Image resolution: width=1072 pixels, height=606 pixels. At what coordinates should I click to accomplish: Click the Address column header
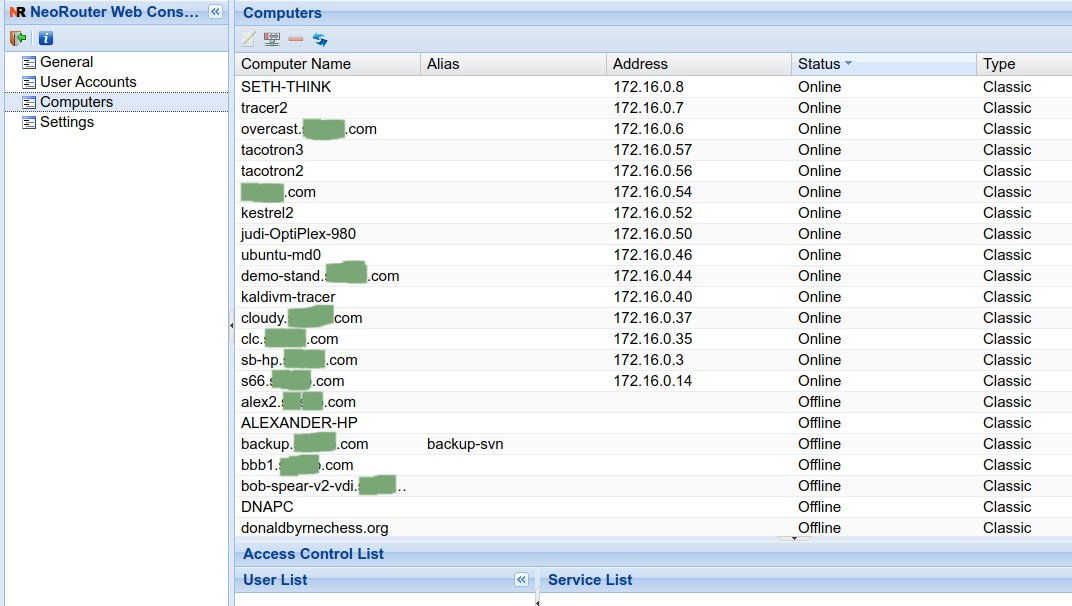[x=640, y=64]
